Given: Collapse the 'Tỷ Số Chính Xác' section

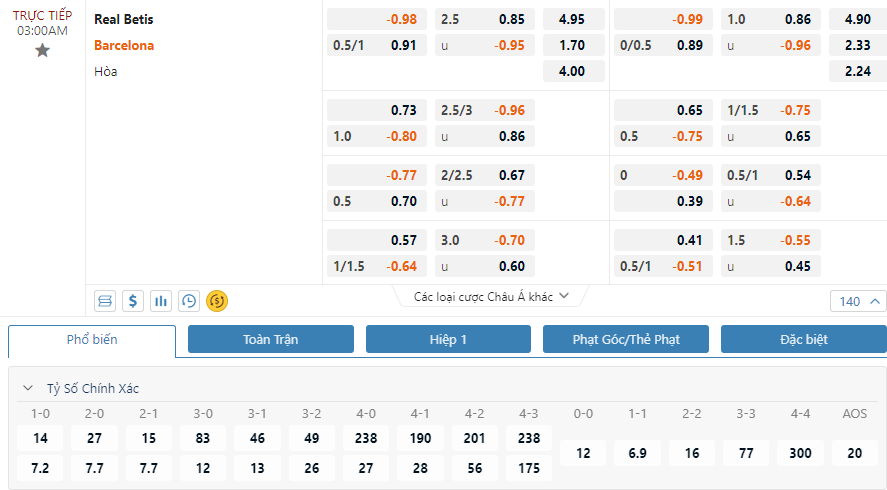Looking at the screenshot, I should pos(27,388).
